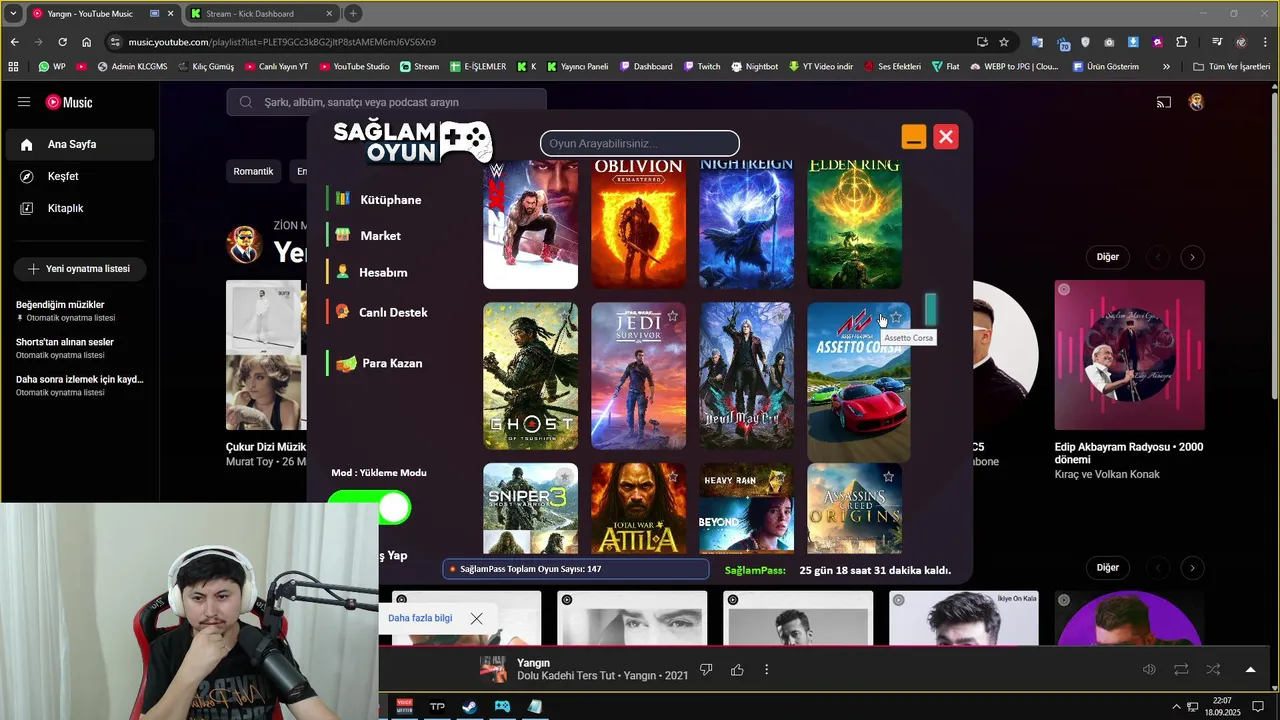Open Steam from the taskbar
Screen dimensions: 1280x720
[x=469, y=706]
